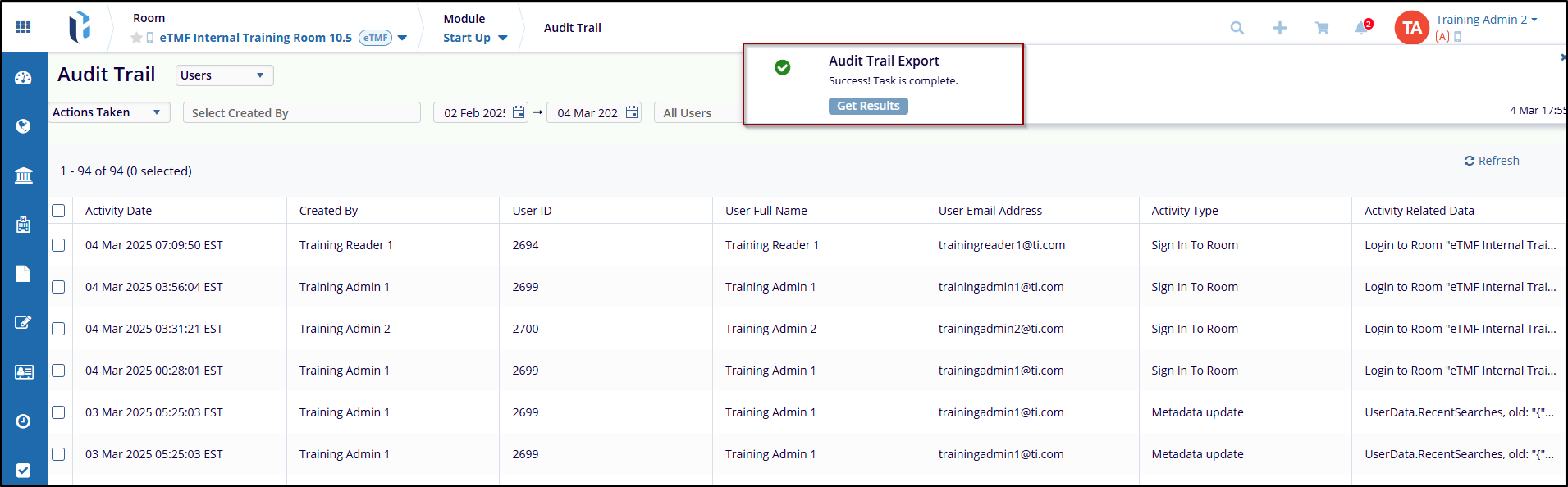This screenshot has width=1568, height=487.
Task: Select checkbox for 04 Mar 03:31:21 row
Action: tap(58, 329)
